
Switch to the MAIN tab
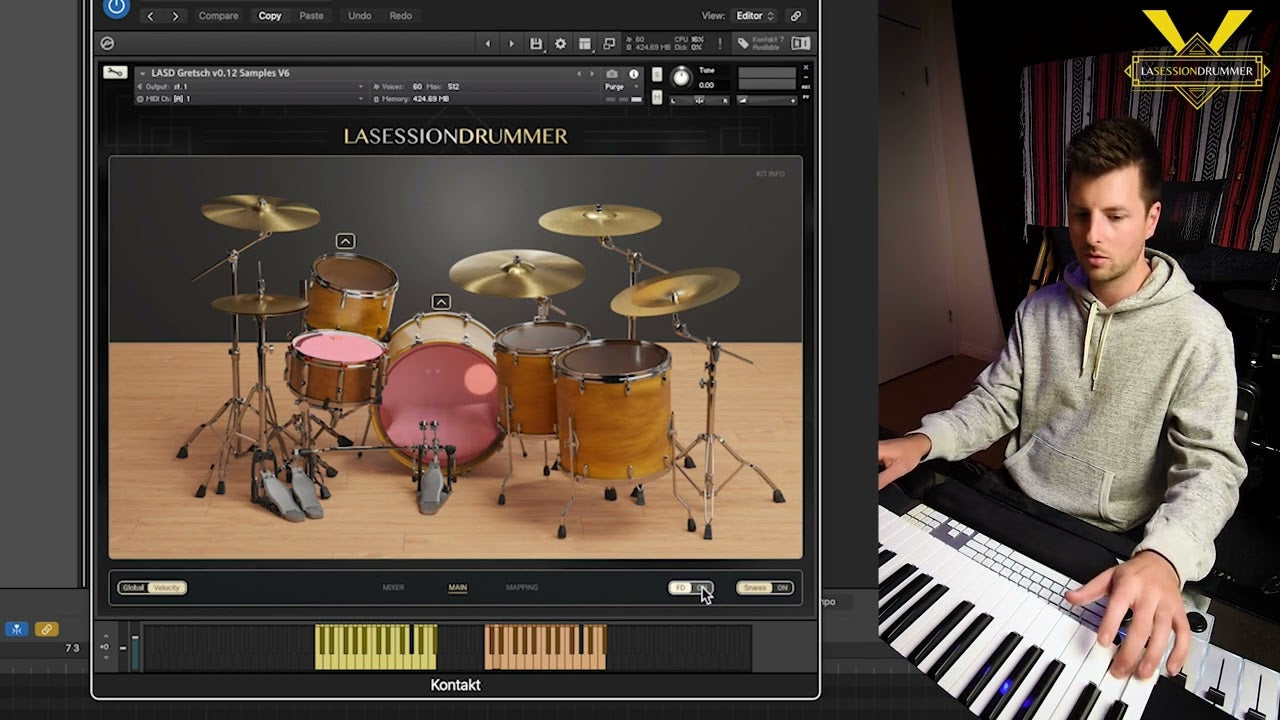(x=458, y=588)
